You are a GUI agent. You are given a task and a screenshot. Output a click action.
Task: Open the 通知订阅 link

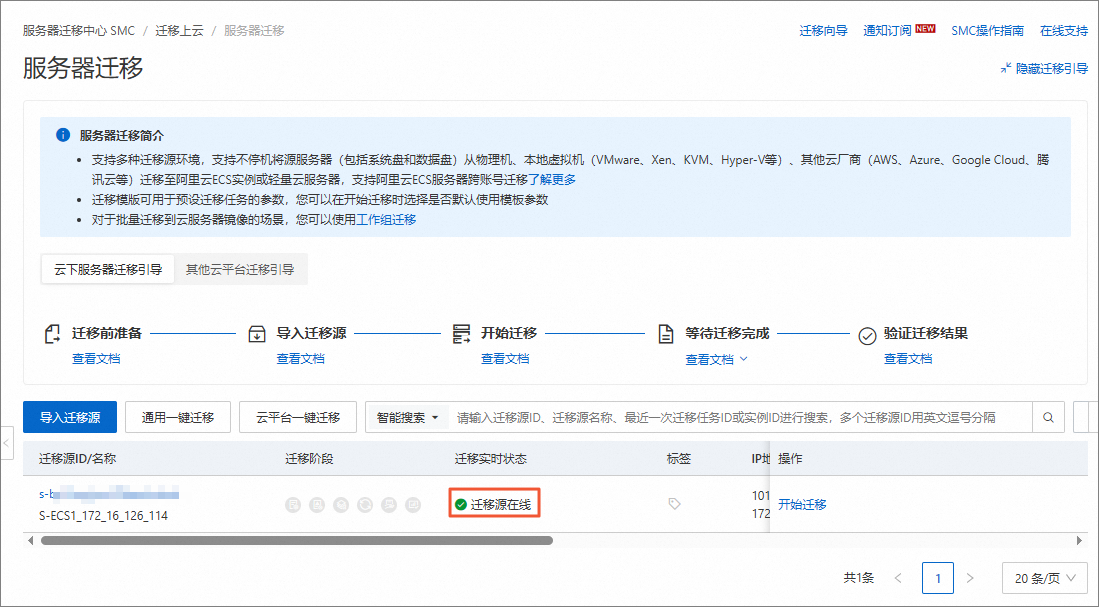click(x=887, y=30)
